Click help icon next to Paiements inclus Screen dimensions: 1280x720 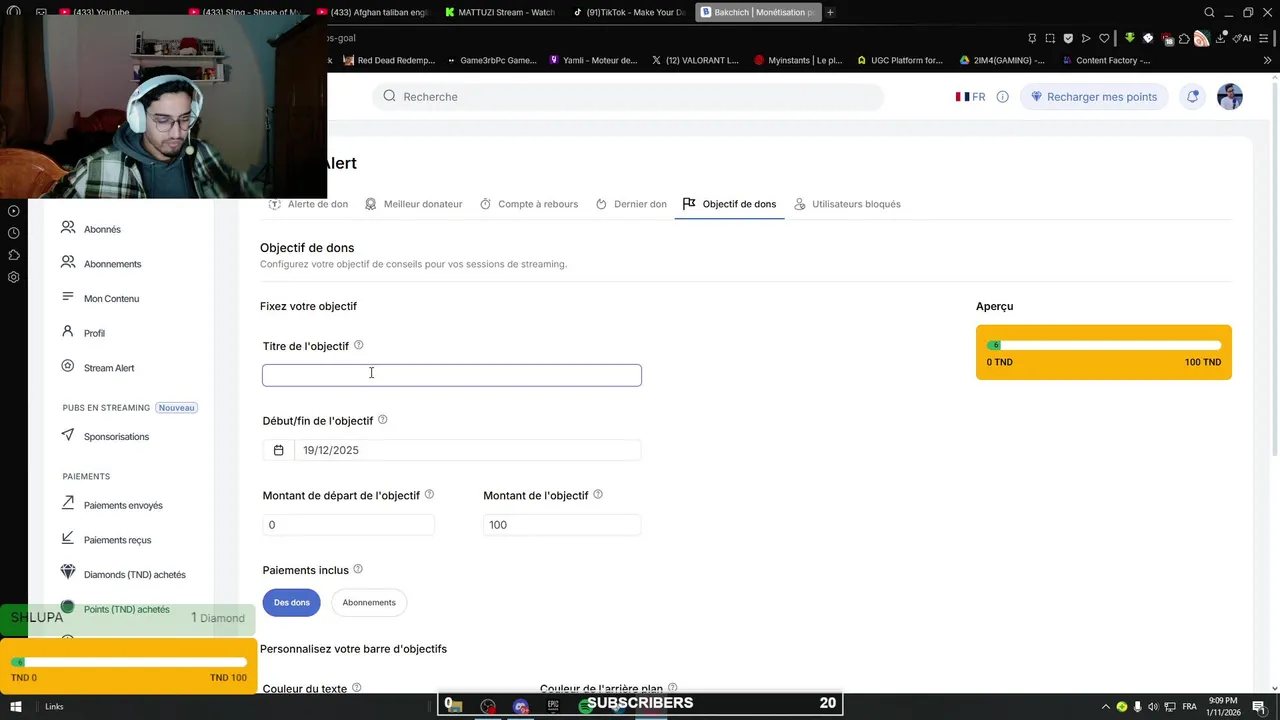point(358,569)
